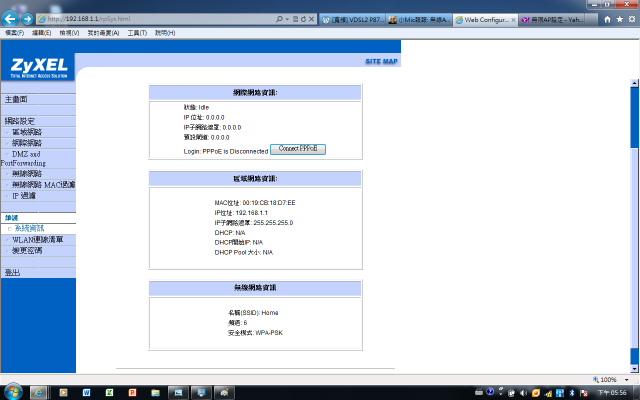Click the subnet mask 255.255.255.0 text
This screenshot has width=640, height=400.
[x=273, y=223]
